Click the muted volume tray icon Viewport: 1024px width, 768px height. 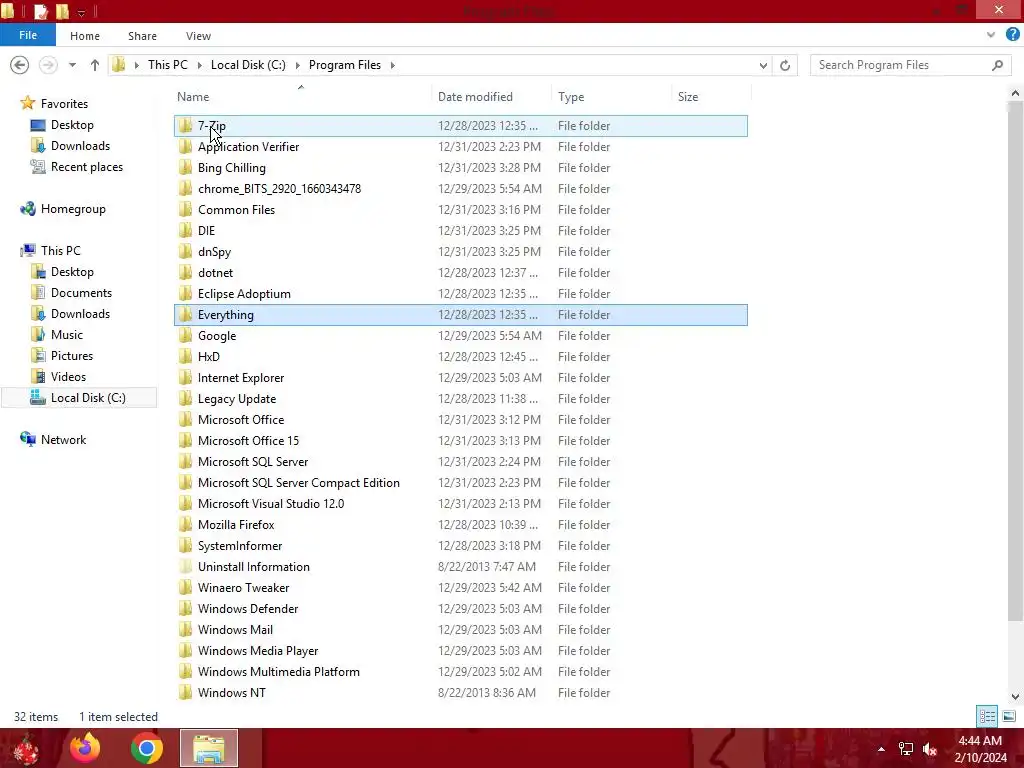click(x=930, y=749)
